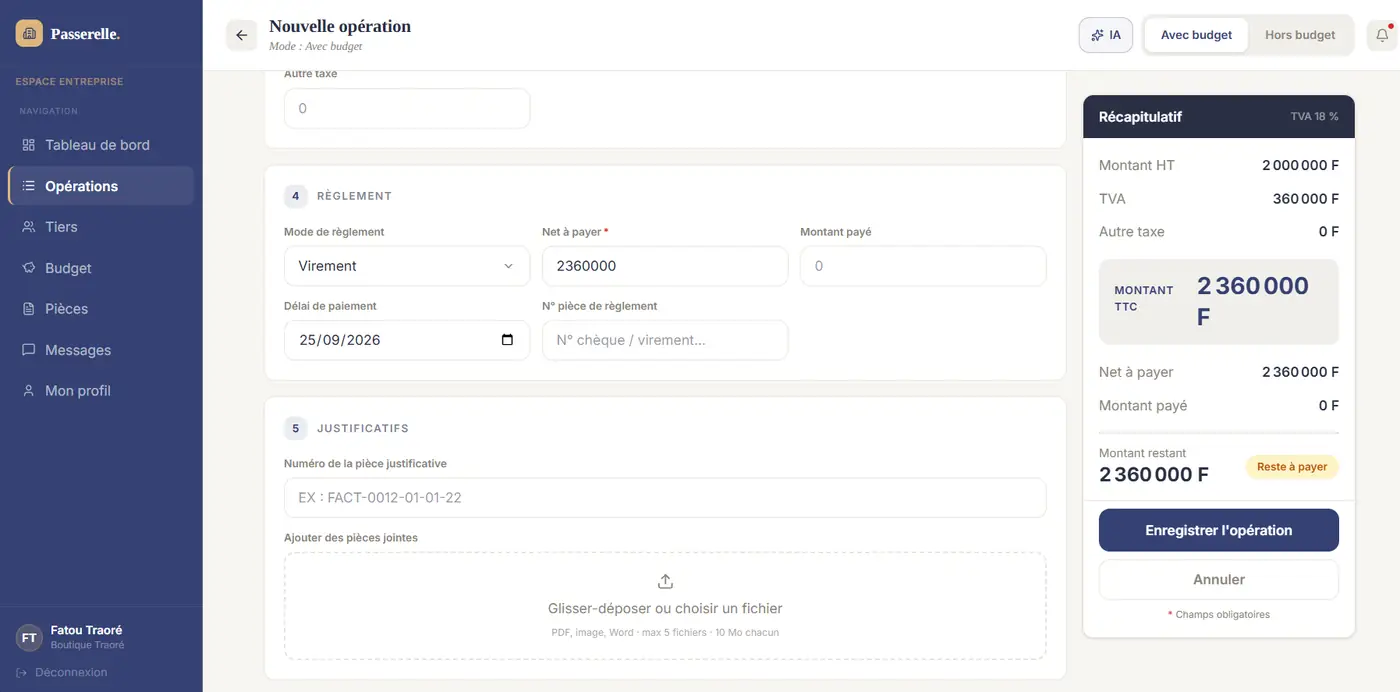Click the Messages speech bubble icon
The image size is (1400, 692).
[x=28, y=350]
